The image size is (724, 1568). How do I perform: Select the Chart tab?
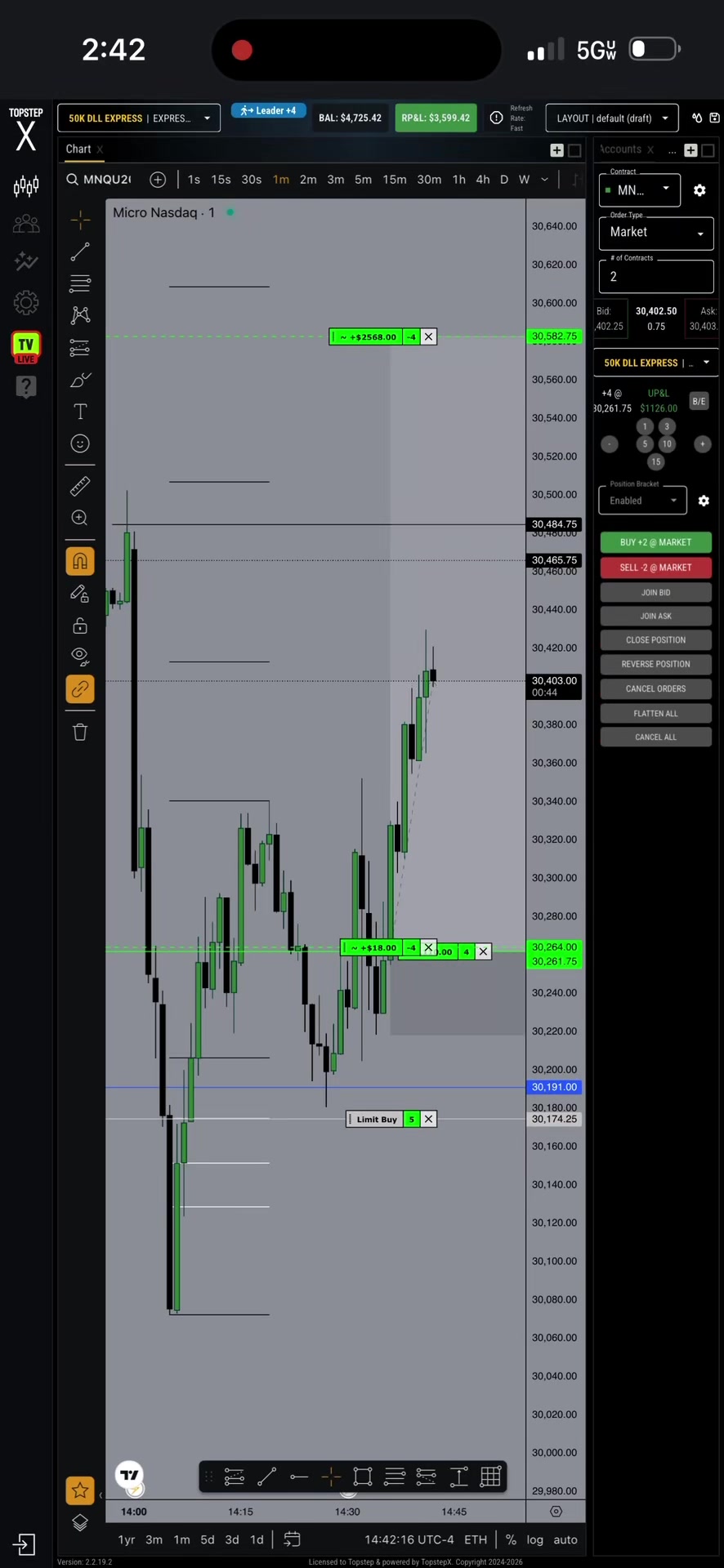(78, 149)
